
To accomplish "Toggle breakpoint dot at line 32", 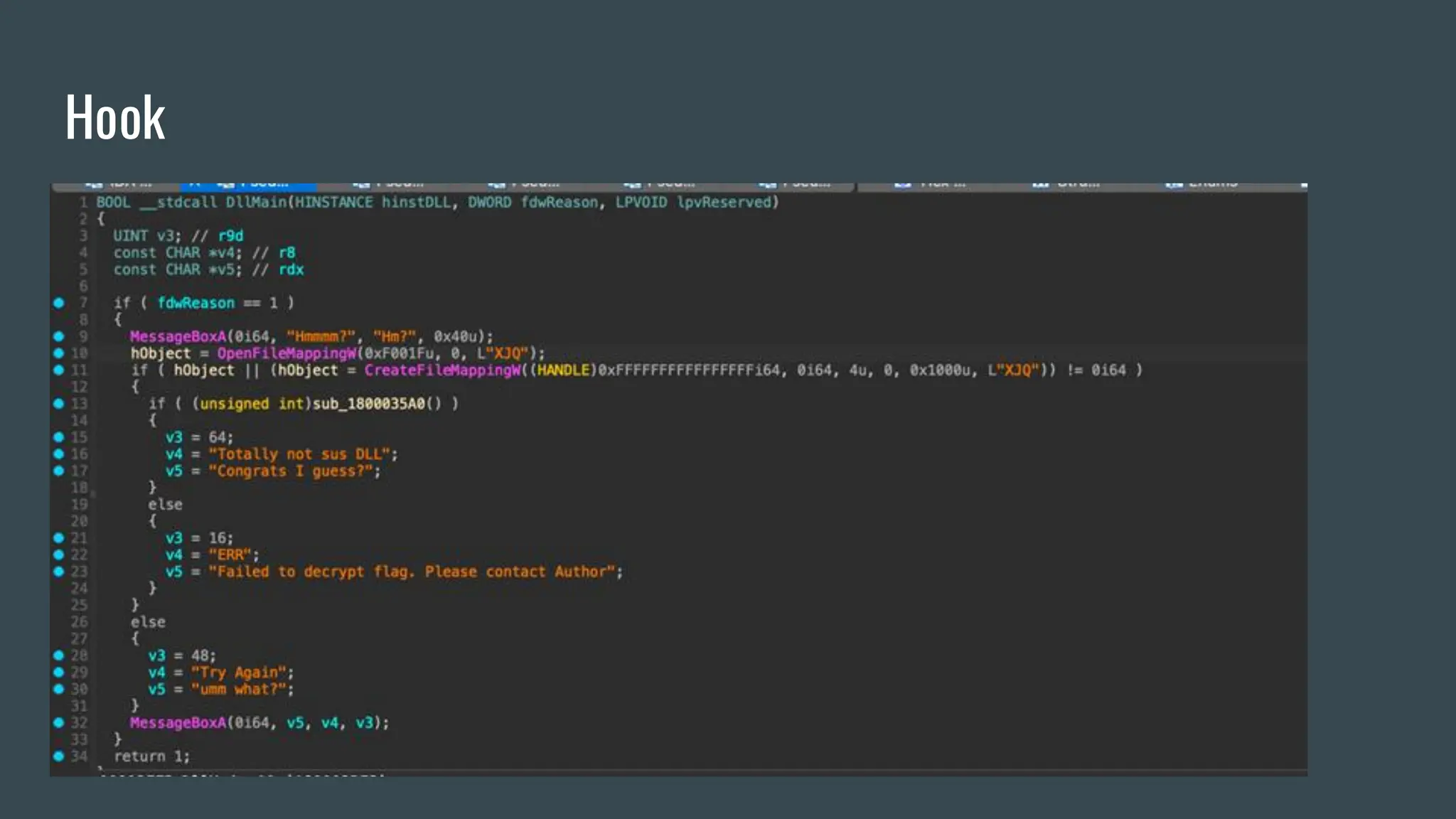I will [x=59, y=723].
